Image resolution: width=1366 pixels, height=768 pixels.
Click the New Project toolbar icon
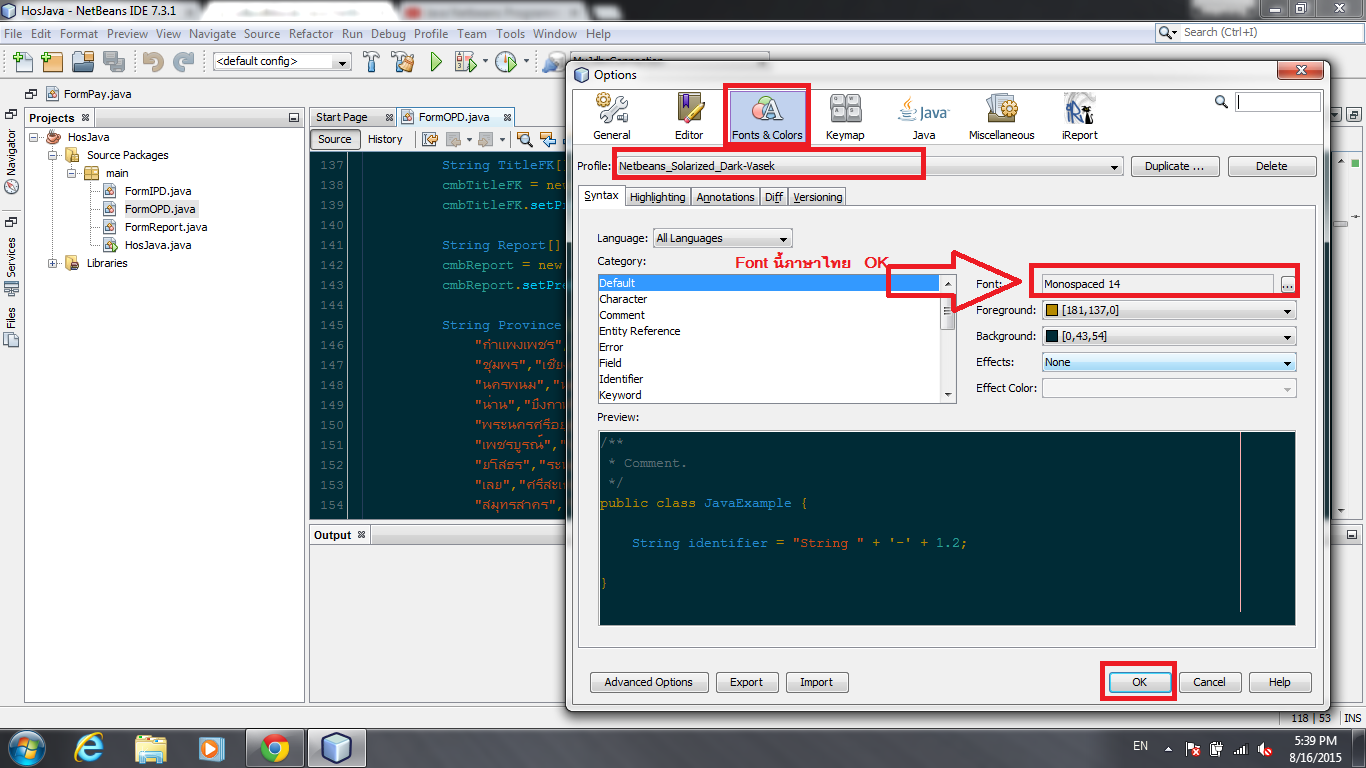[53, 62]
